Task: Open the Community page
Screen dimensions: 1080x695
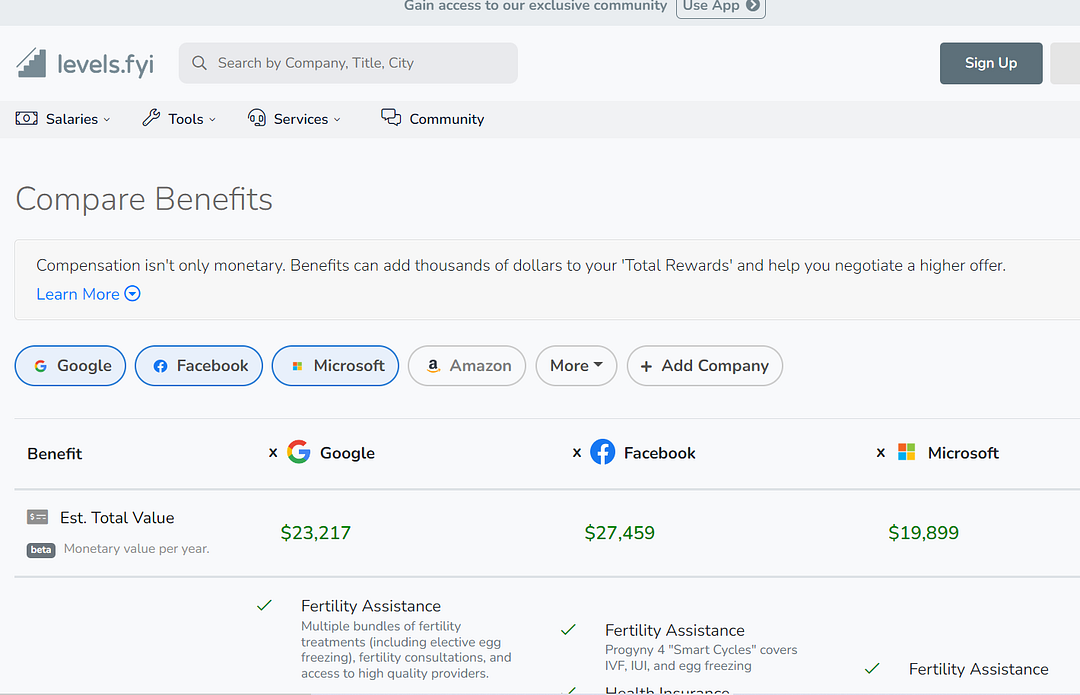Action: [x=433, y=118]
